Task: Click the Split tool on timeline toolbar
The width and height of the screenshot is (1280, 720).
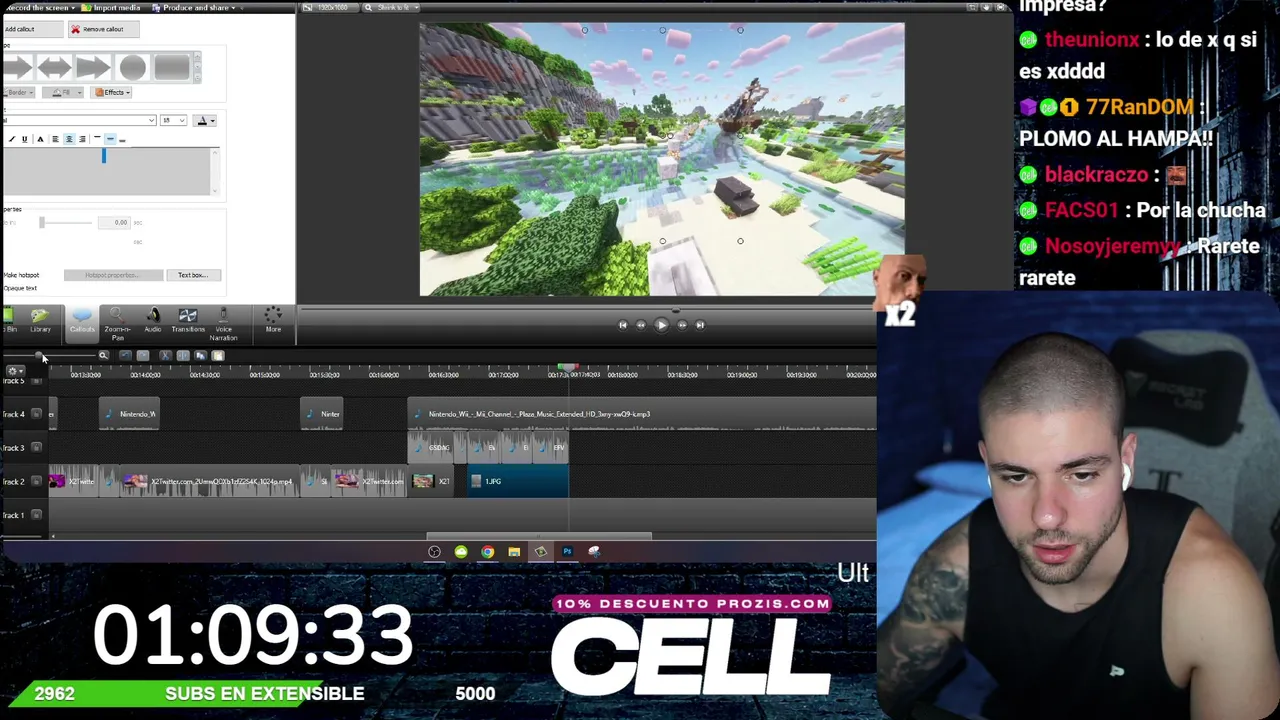Action: click(x=182, y=355)
